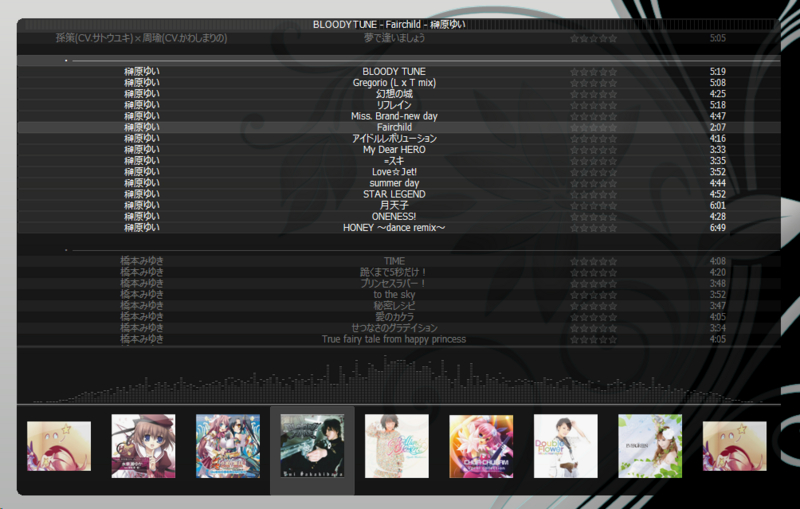Choose the プリンセスラバー! track
800x509 pixels.
click(x=393, y=284)
